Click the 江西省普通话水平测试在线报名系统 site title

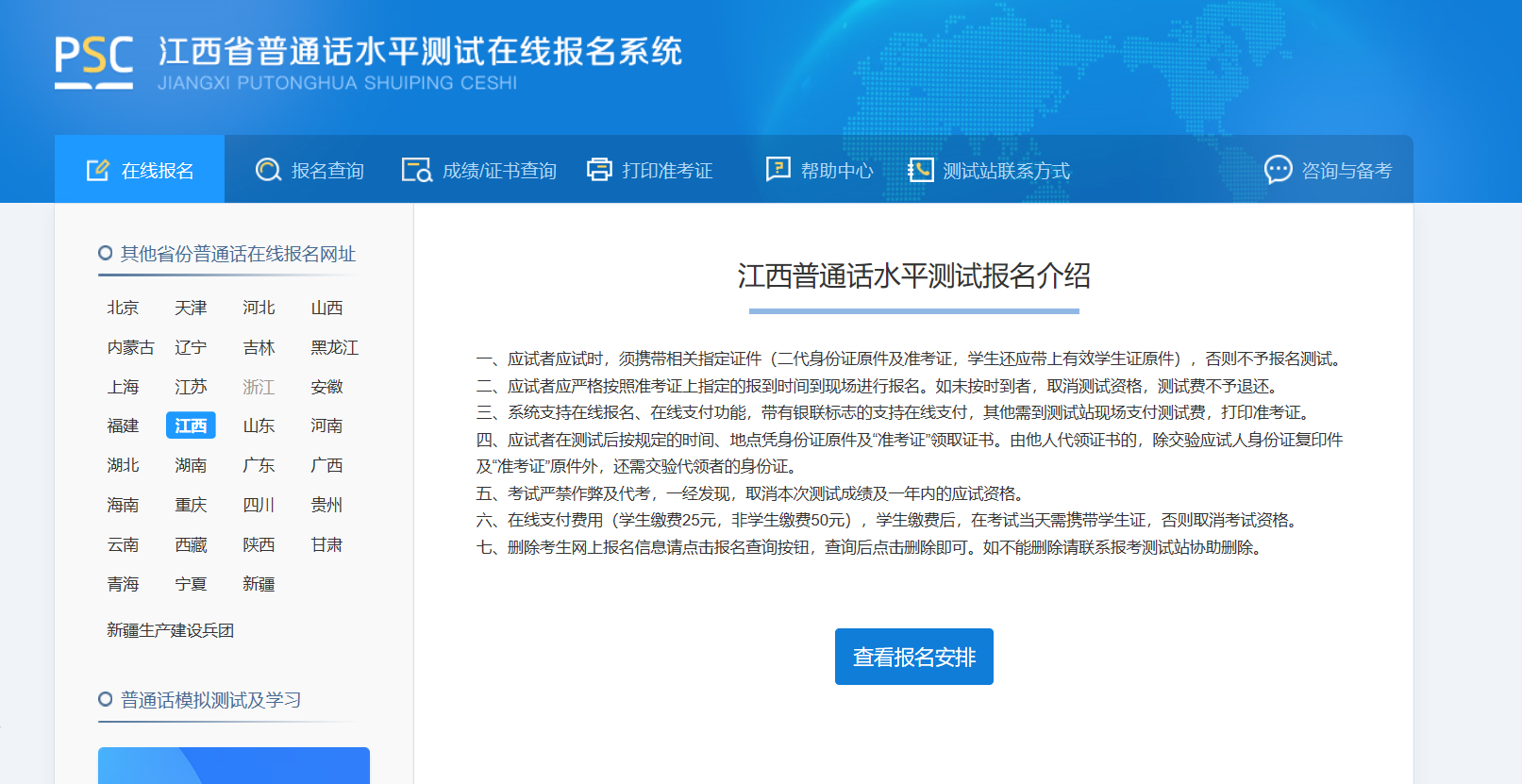(x=420, y=52)
